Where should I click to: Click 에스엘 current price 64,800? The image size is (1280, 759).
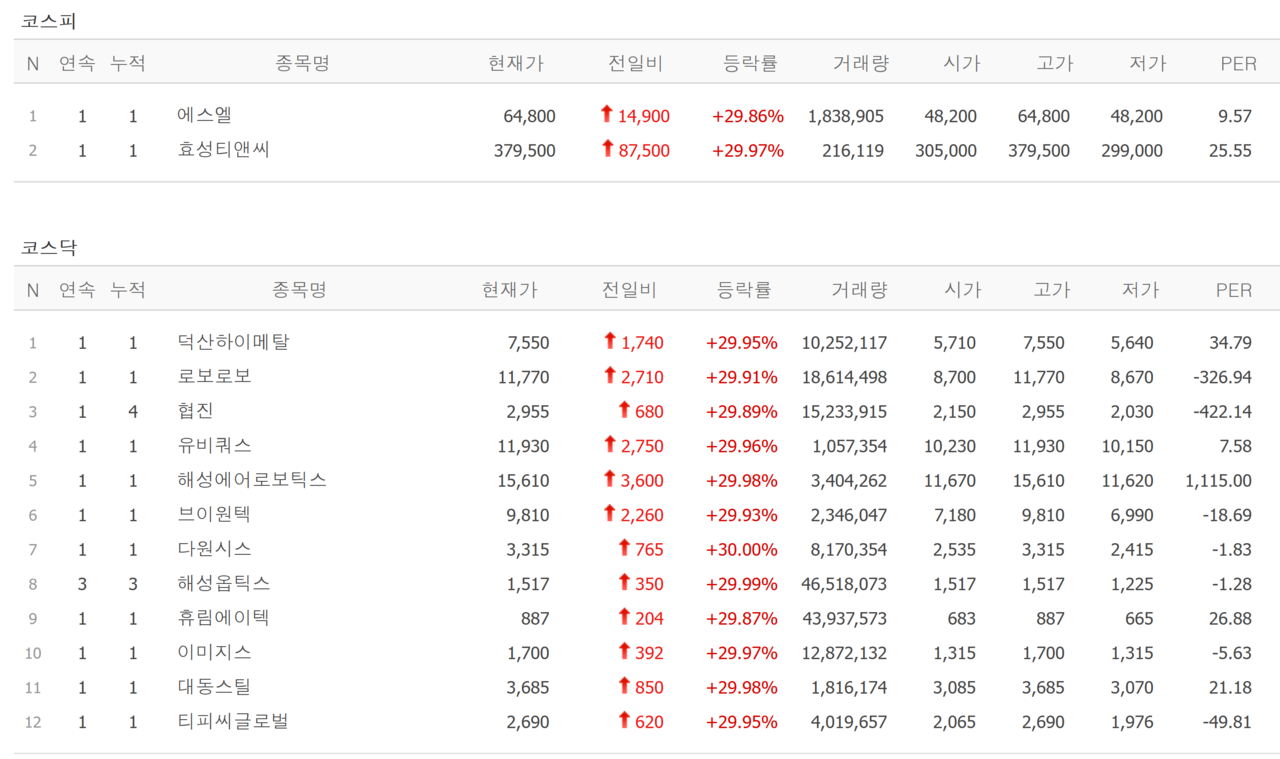point(529,116)
